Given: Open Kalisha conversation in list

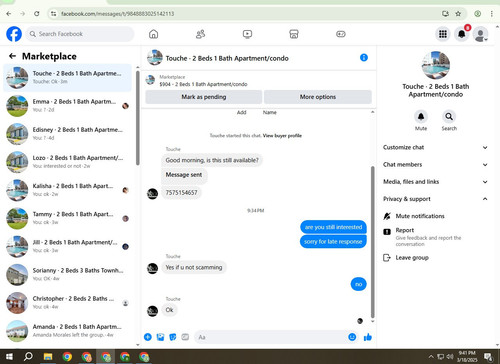Looking at the screenshot, I should [x=68, y=190].
